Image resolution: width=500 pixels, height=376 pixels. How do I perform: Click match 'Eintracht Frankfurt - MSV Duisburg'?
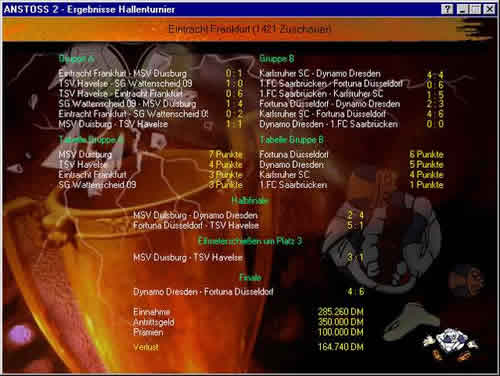click(122, 73)
